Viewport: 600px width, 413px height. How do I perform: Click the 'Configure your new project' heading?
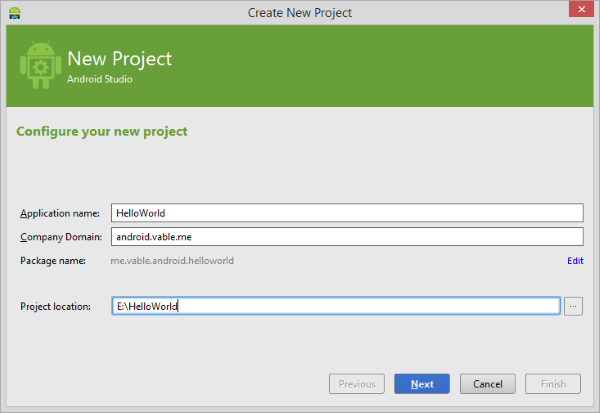coord(102,132)
